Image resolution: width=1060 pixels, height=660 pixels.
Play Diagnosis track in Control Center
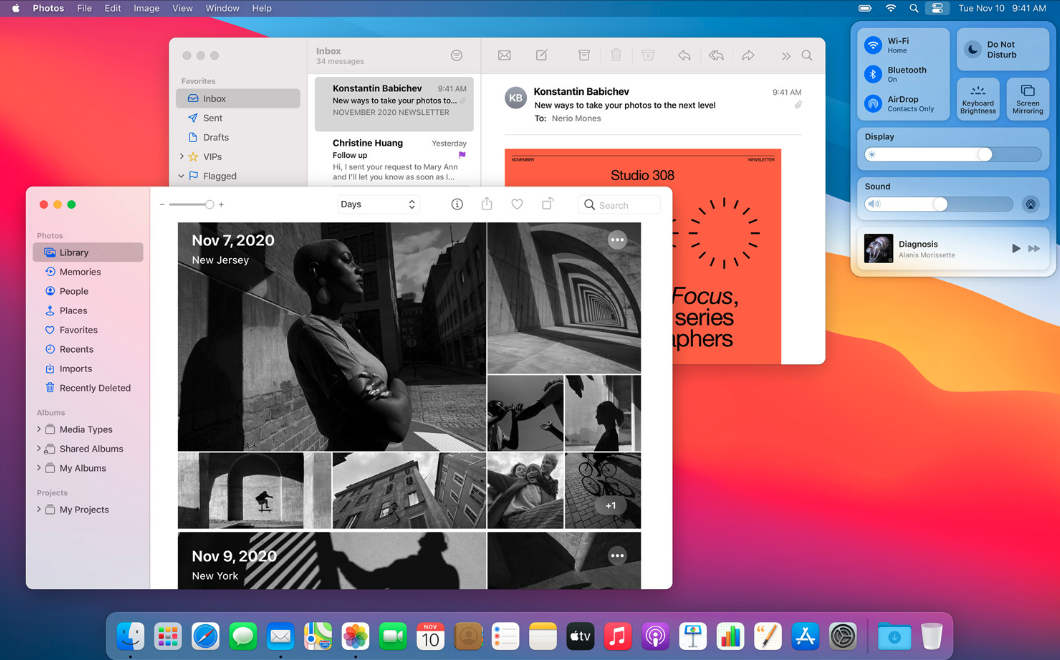[1015, 249]
